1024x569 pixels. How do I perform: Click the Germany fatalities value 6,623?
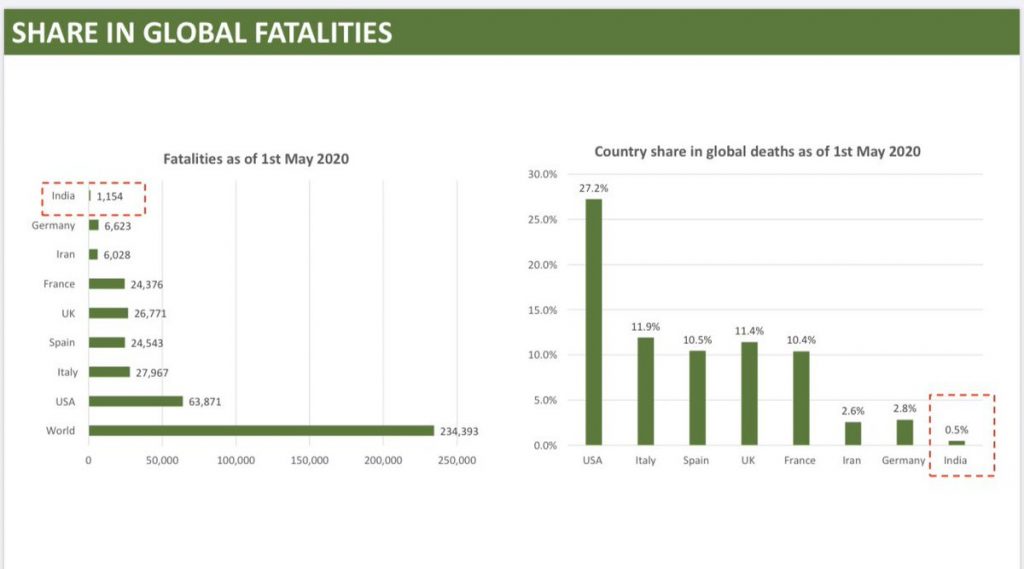click(x=118, y=226)
